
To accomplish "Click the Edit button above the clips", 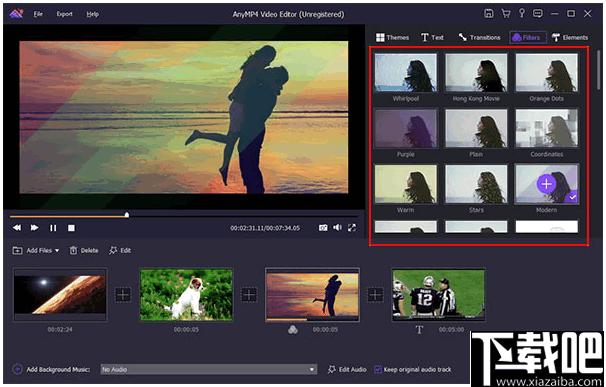I will (120, 251).
